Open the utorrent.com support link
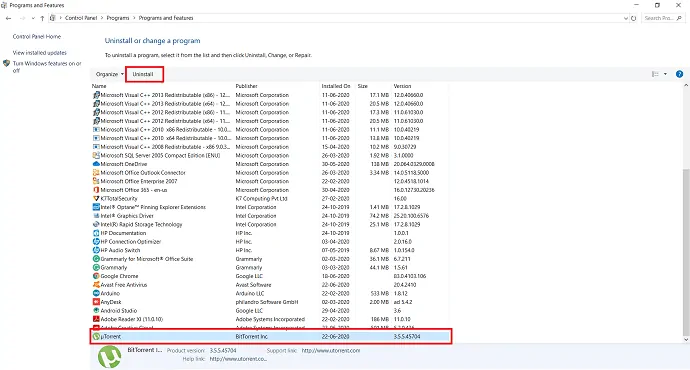The height and width of the screenshot is (370, 690). click(x=331, y=351)
